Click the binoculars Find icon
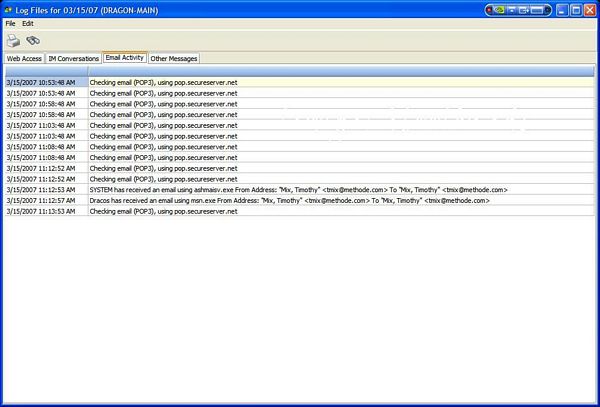Viewport: 600px width, 407px height. coord(33,41)
